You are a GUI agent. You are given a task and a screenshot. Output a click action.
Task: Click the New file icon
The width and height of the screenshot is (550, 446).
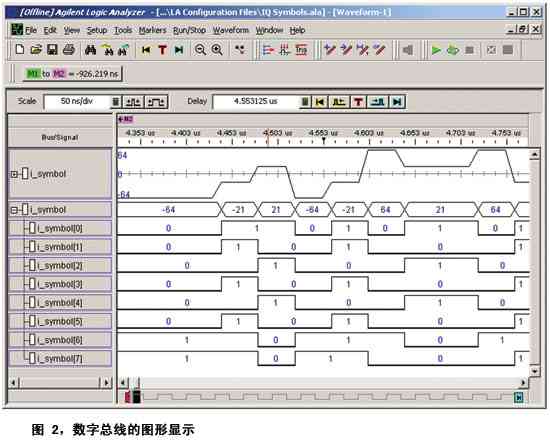(20, 50)
